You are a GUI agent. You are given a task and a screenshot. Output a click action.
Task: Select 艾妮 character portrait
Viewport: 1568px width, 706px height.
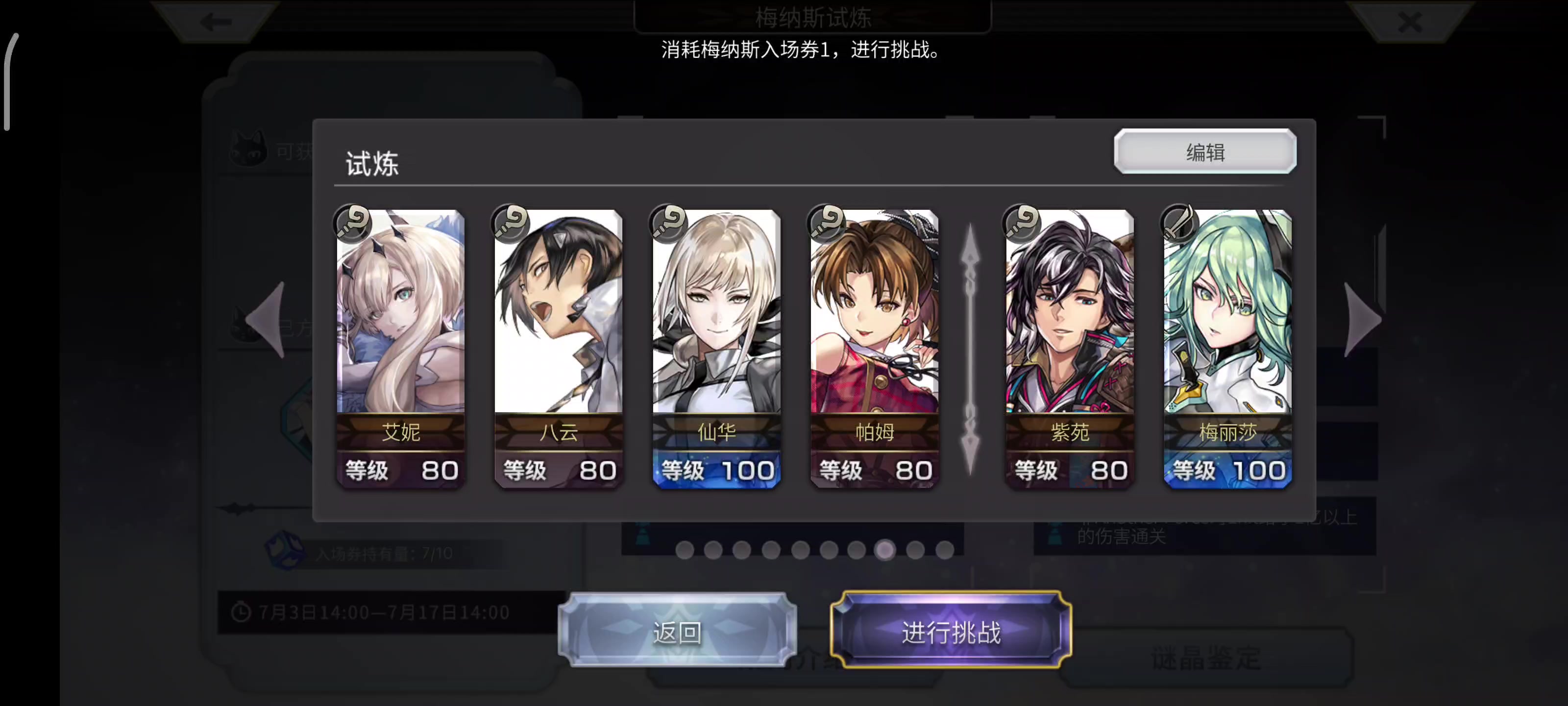coord(400,311)
